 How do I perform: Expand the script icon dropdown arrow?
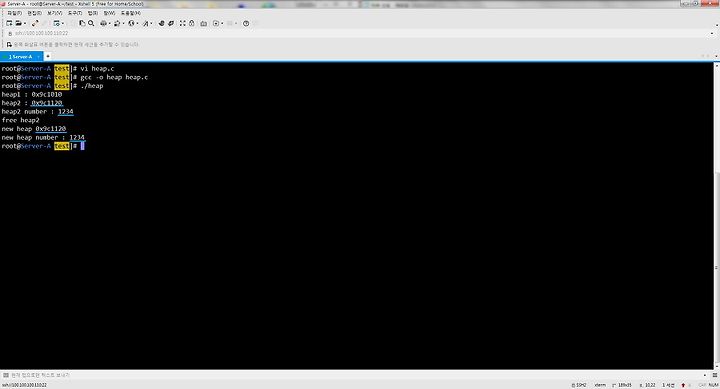tap(222, 23)
